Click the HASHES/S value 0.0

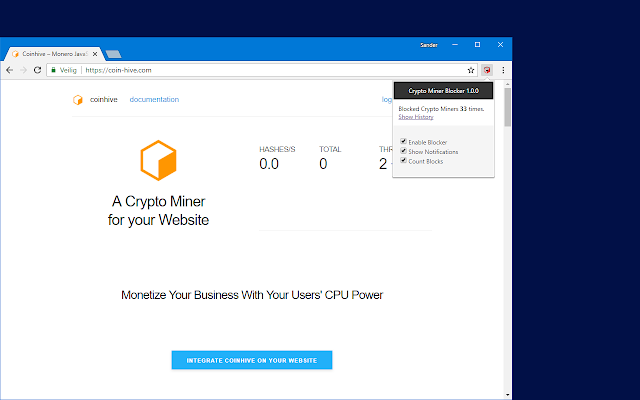pyautogui.click(x=269, y=164)
